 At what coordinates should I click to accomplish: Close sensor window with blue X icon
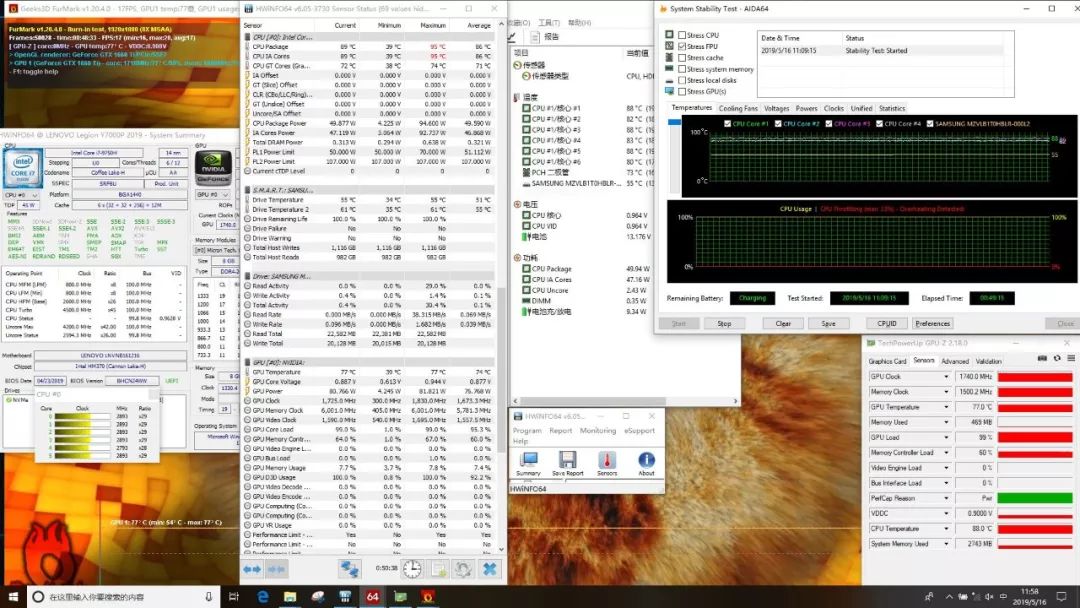pyautogui.click(x=490, y=568)
